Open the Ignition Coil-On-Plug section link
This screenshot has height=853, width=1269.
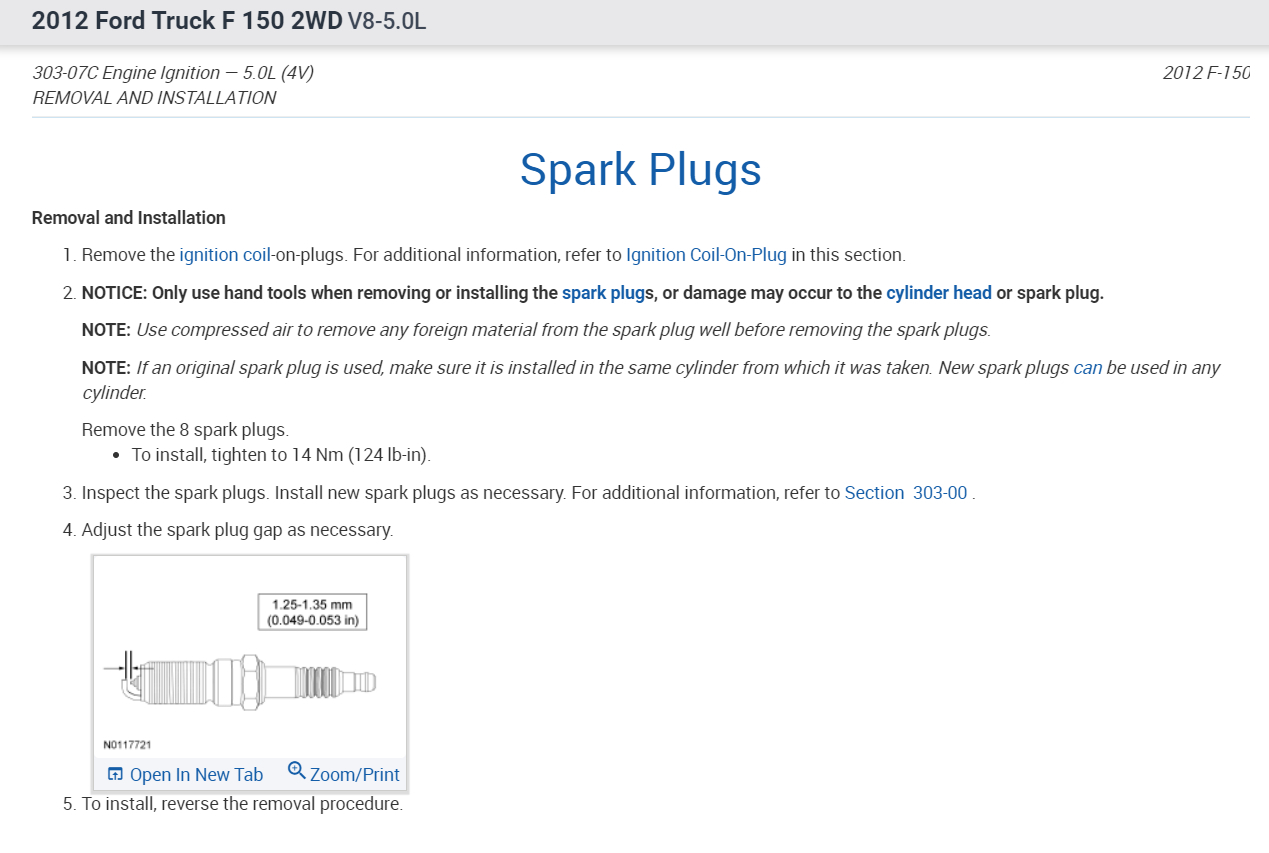tap(706, 255)
